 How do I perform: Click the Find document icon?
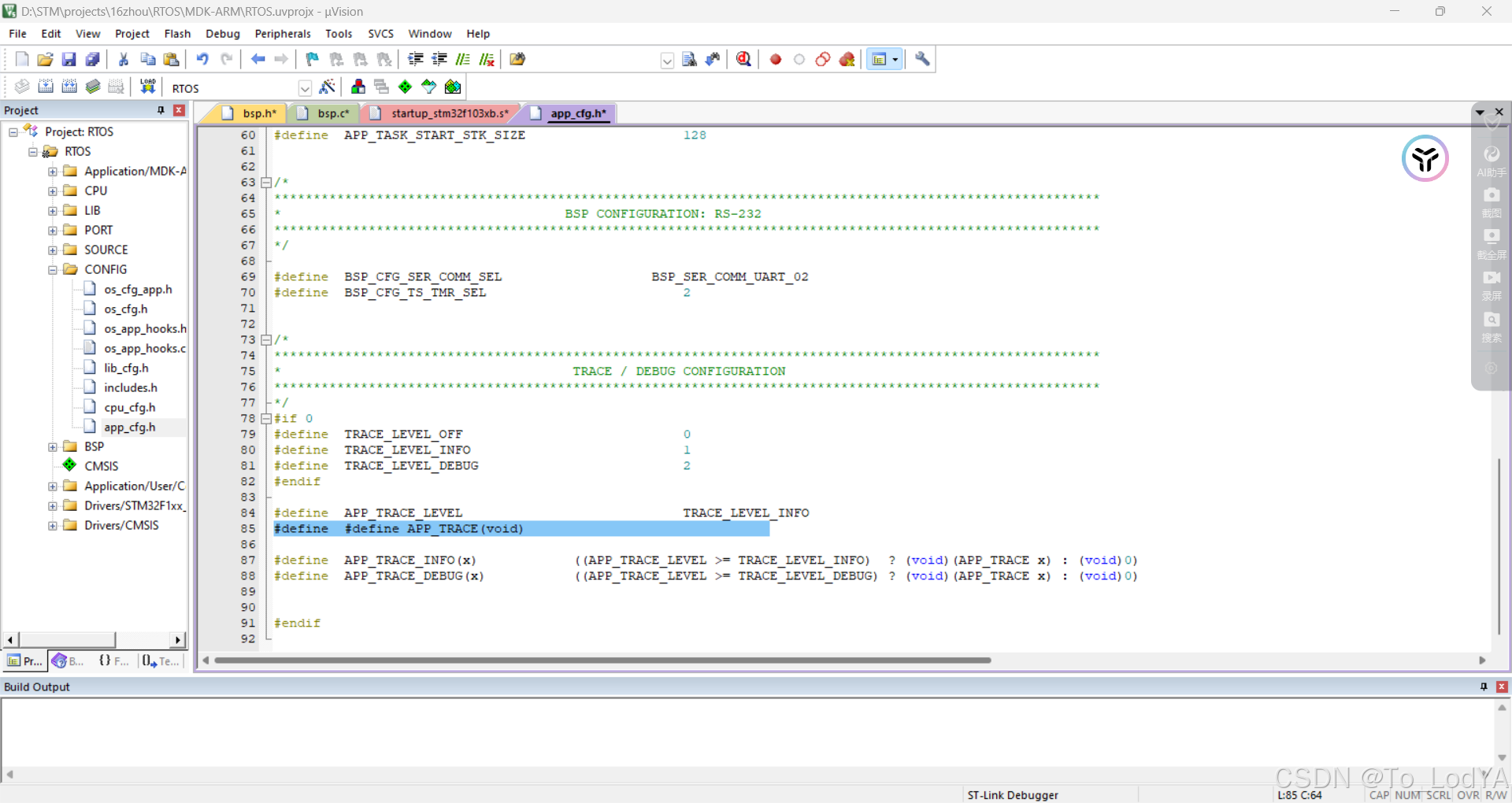click(x=689, y=59)
